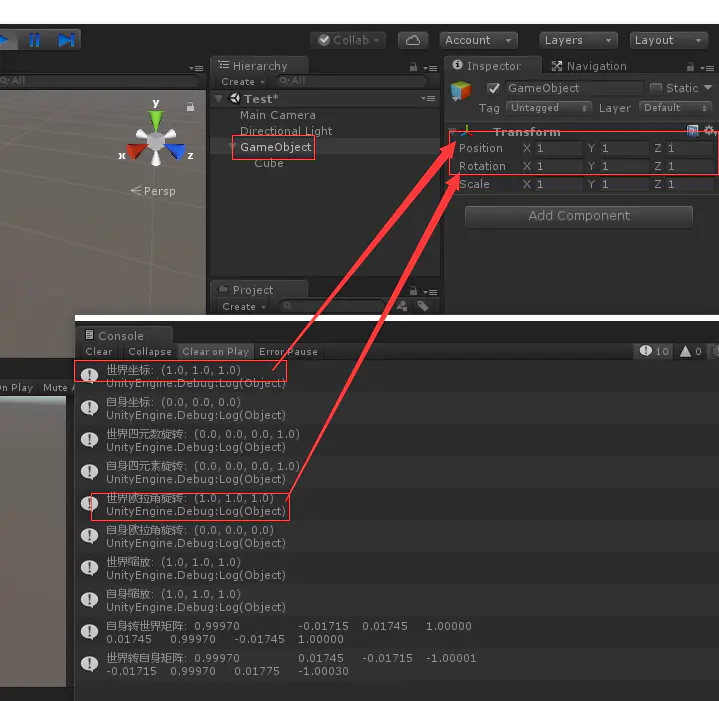Toggle the GameObject active checkbox
This screenshot has height=701, width=719.
pyautogui.click(x=493, y=88)
